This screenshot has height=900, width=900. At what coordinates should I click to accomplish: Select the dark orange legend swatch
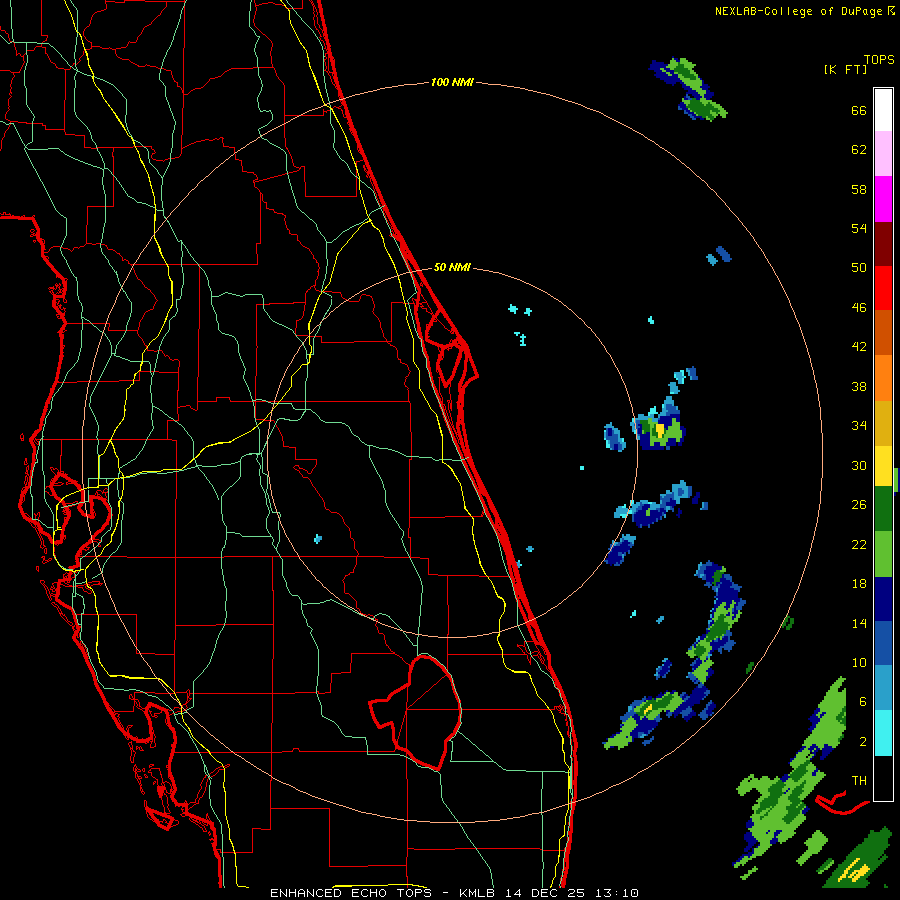click(x=883, y=333)
